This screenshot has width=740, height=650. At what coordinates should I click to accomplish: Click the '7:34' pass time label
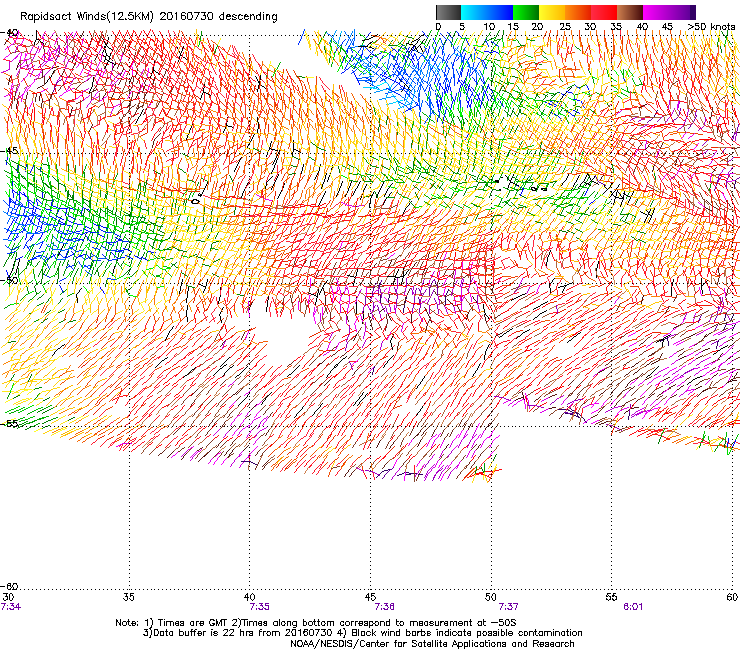click(11, 607)
